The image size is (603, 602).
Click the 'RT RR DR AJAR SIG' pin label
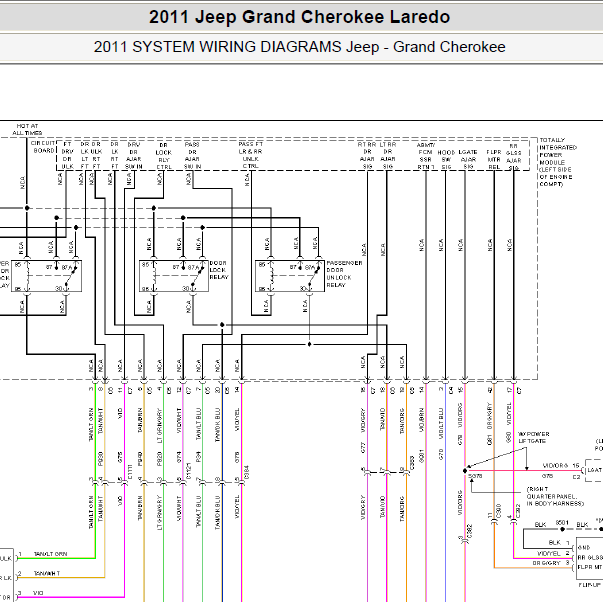[367, 155]
